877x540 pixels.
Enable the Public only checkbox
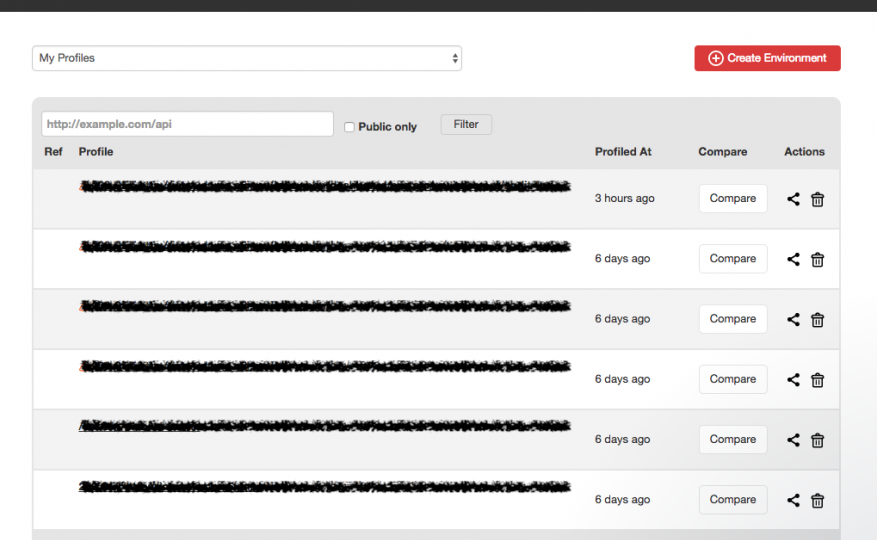tap(349, 127)
